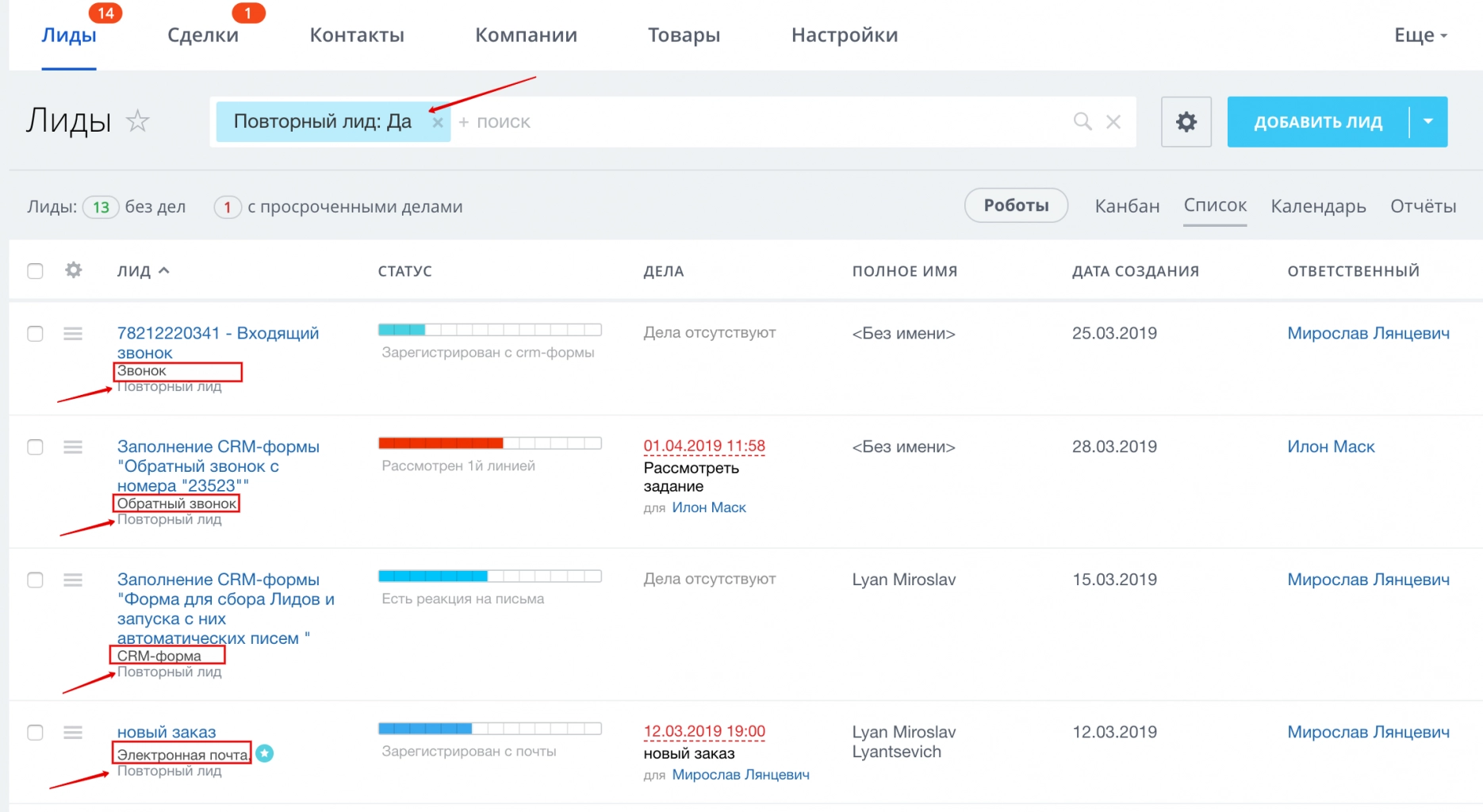The image size is (1483, 812).
Task: Switch to Канбан view
Action: (x=1126, y=206)
